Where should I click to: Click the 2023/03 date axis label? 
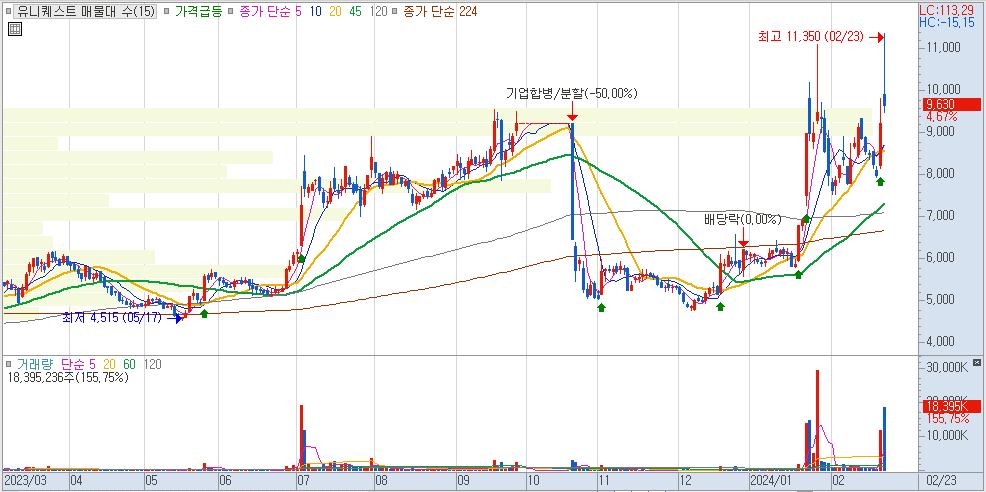click(x=26, y=481)
